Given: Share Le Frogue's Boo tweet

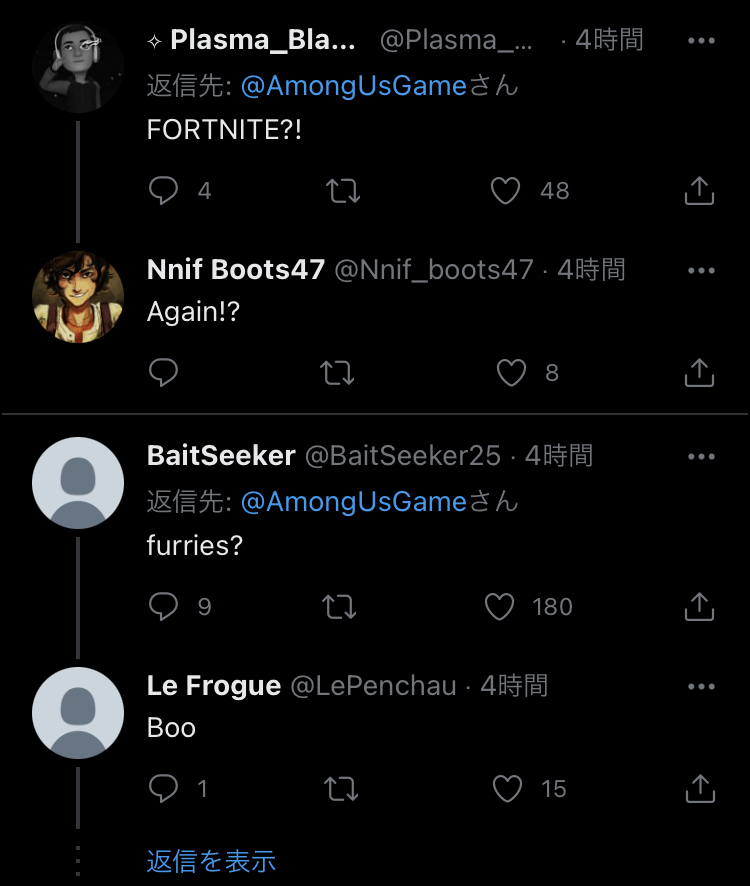Looking at the screenshot, I should point(699,789).
